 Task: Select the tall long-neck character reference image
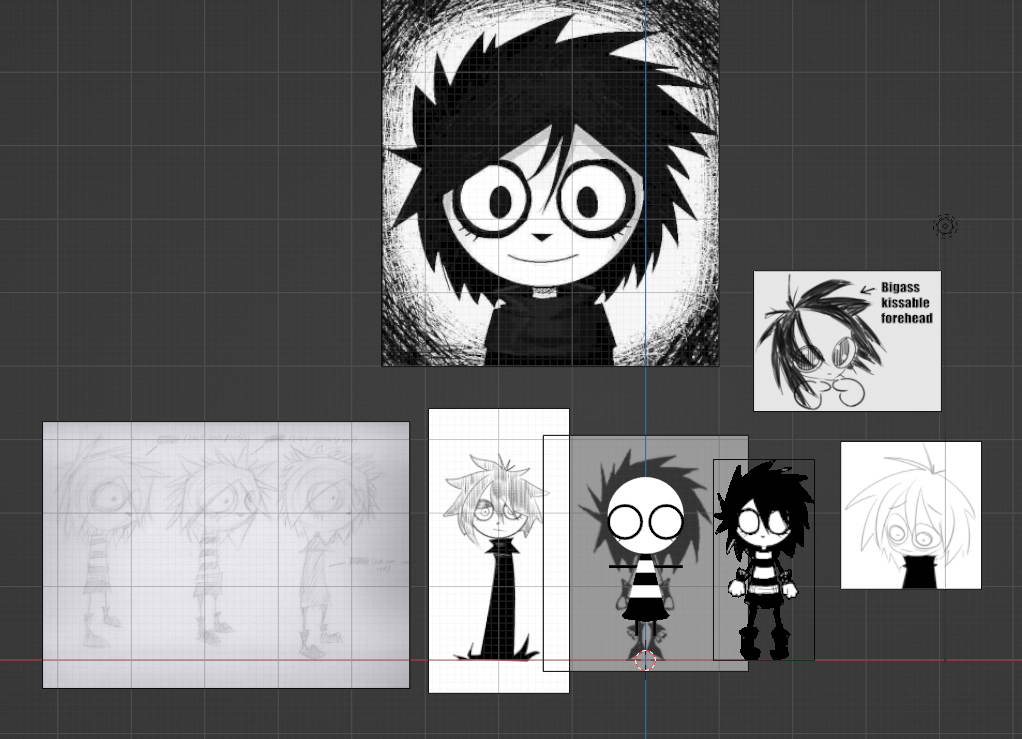point(499,551)
